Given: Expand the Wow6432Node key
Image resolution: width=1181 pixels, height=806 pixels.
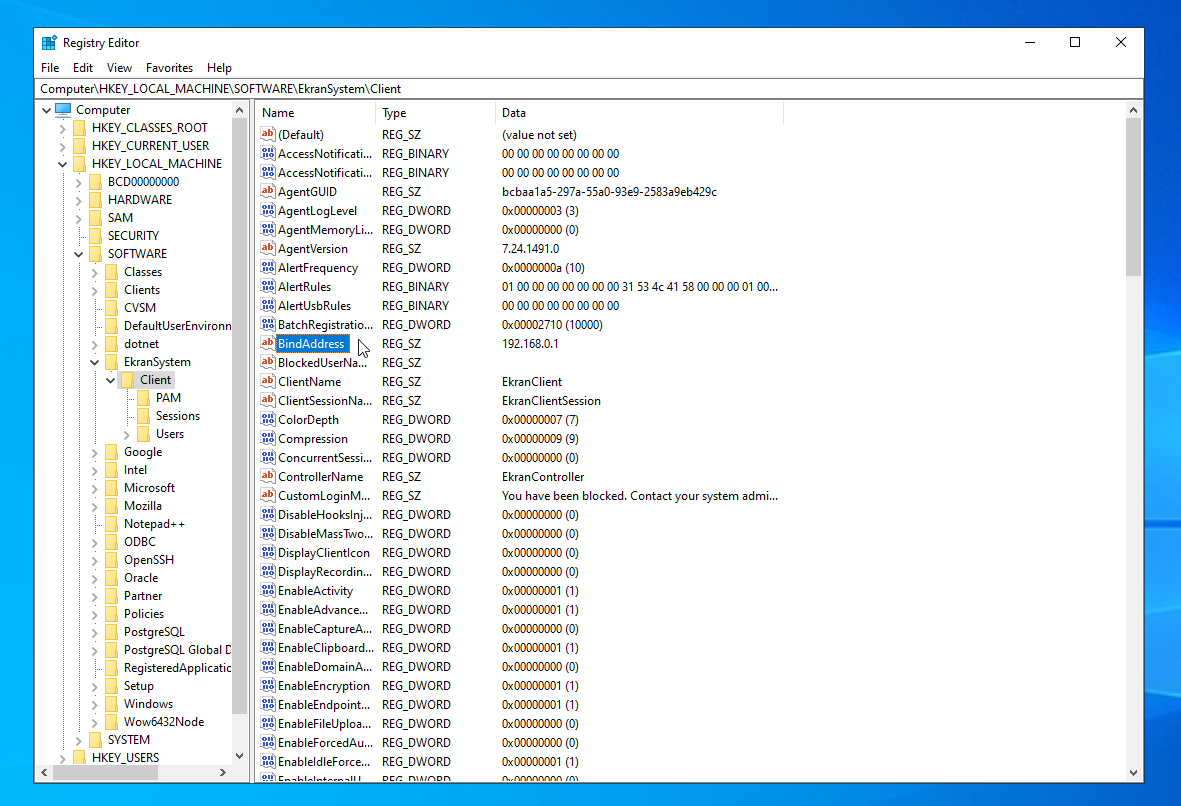Looking at the screenshot, I should point(95,722).
